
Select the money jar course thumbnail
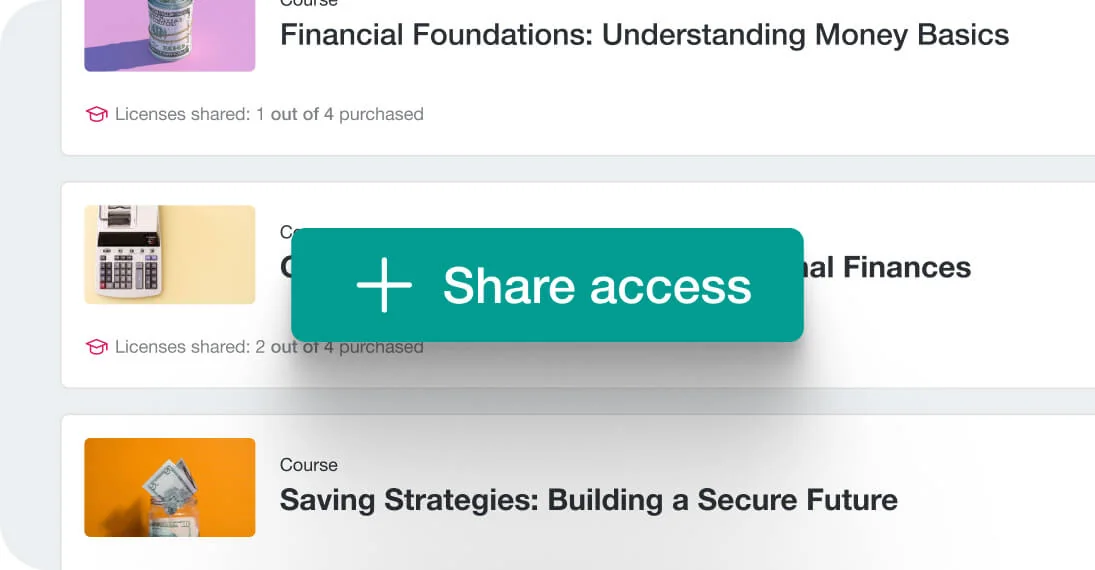pos(169,487)
